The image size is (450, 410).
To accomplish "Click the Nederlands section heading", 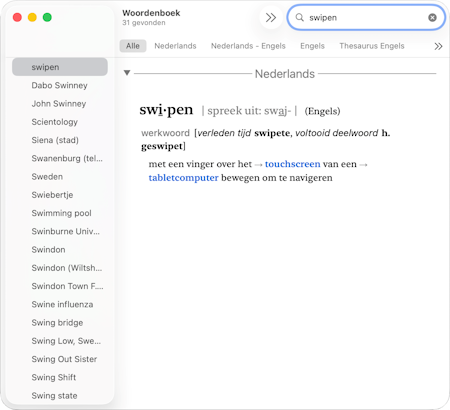I will click(x=285, y=74).
